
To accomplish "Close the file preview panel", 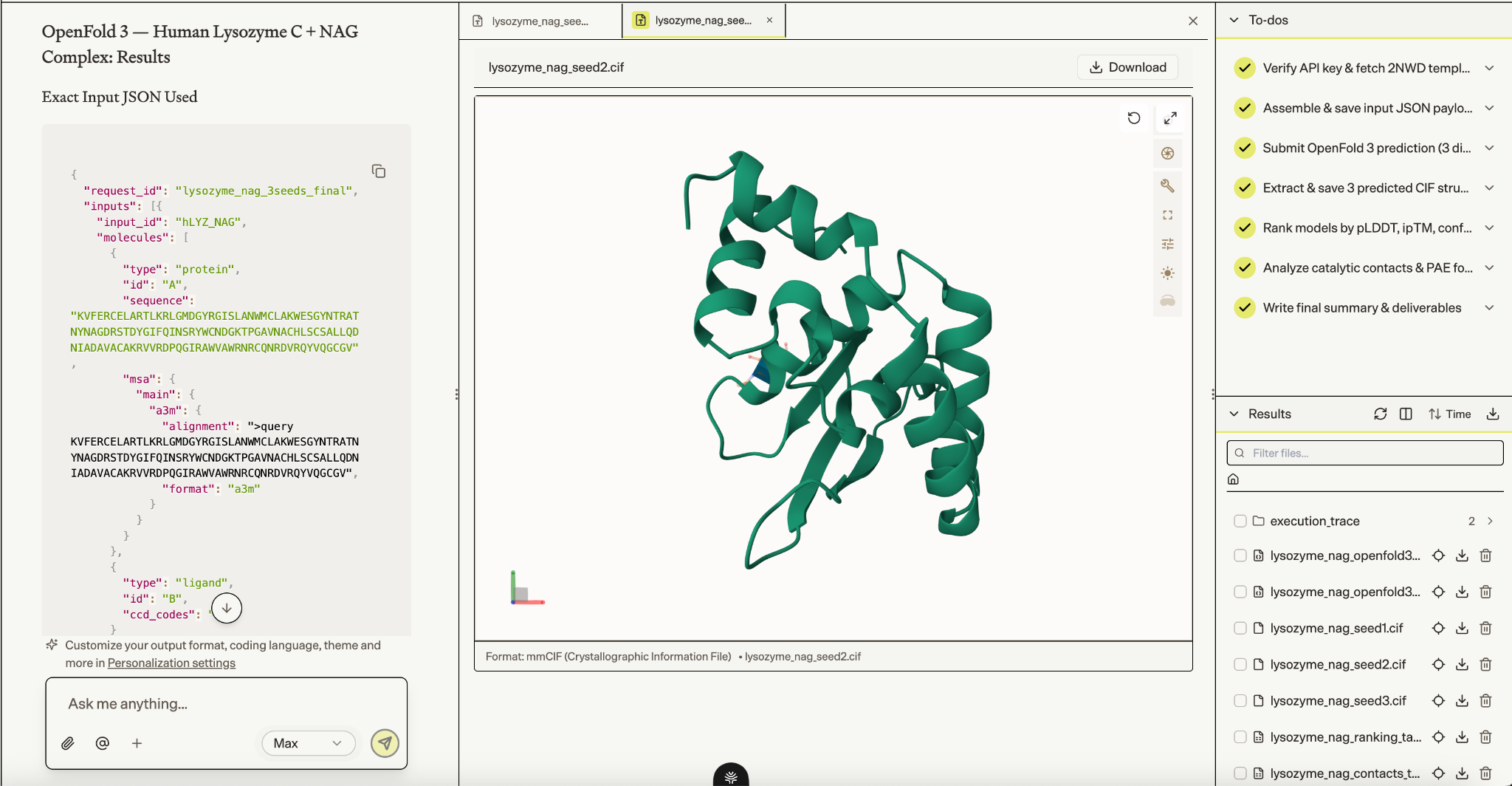I will click(x=1193, y=21).
